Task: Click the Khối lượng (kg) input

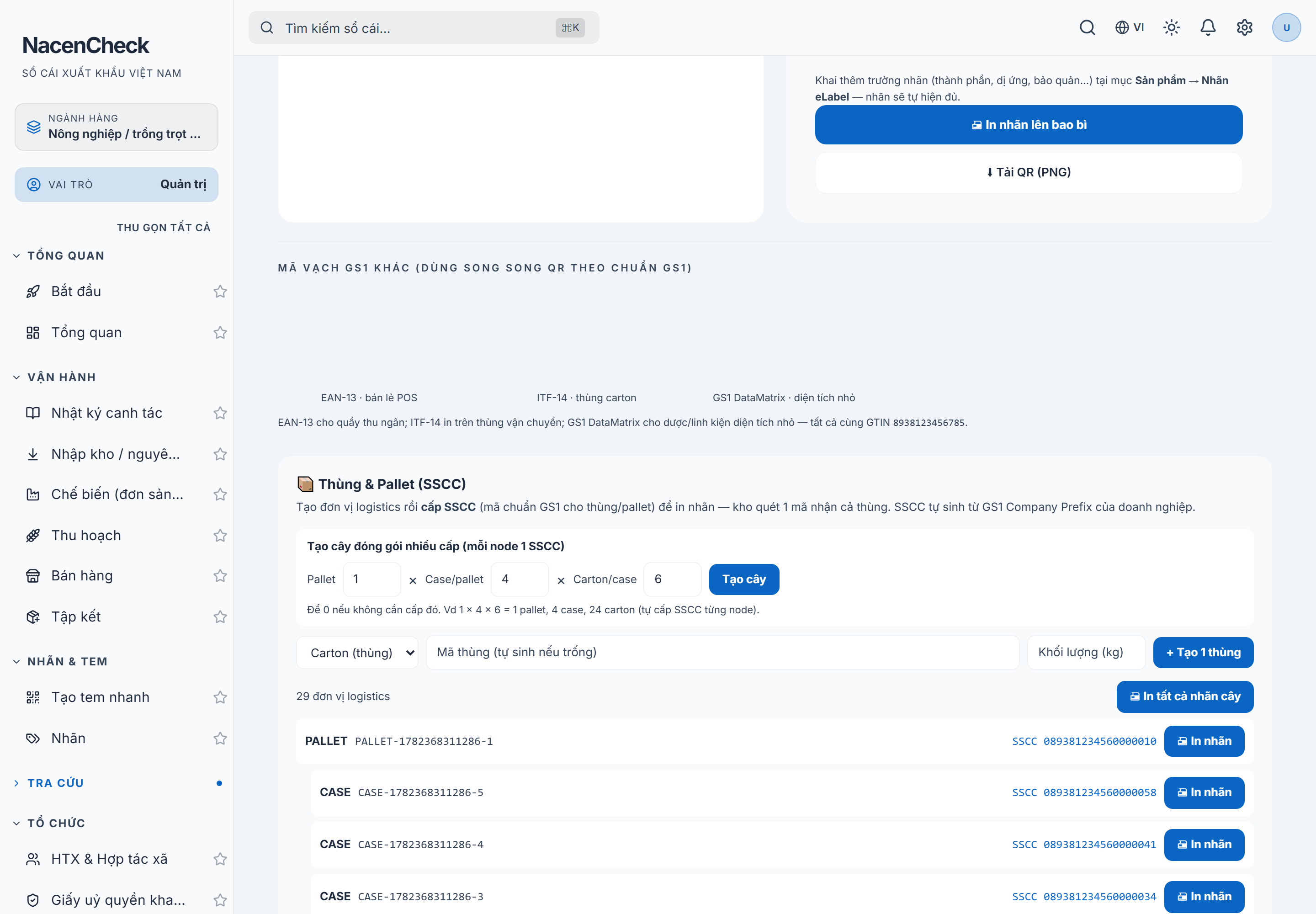Action: pyautogui.click(x=1086, y=652)
